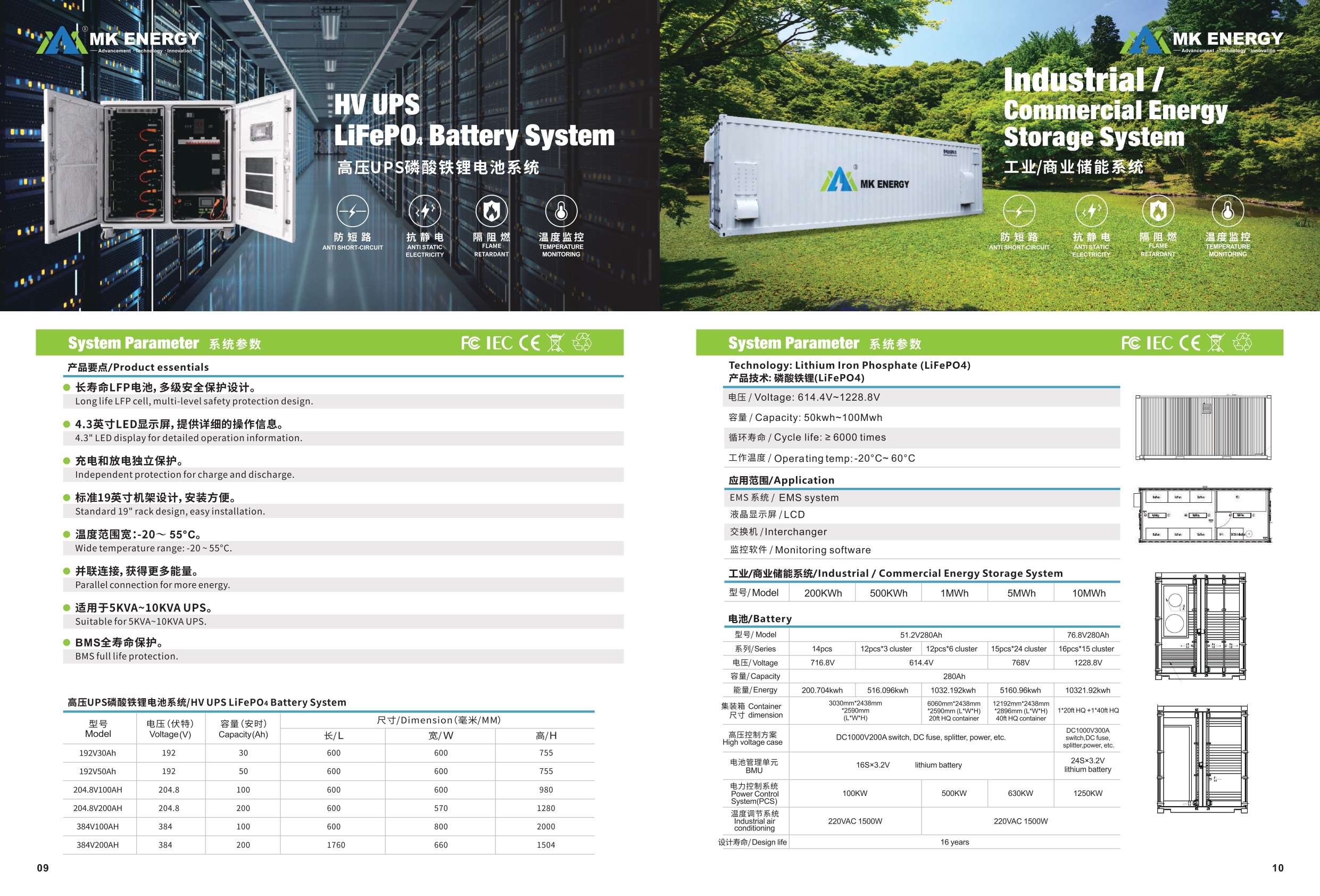Click 'BMS full life protection.' text
Screen dimensions: 1320x896
[127, 657]
